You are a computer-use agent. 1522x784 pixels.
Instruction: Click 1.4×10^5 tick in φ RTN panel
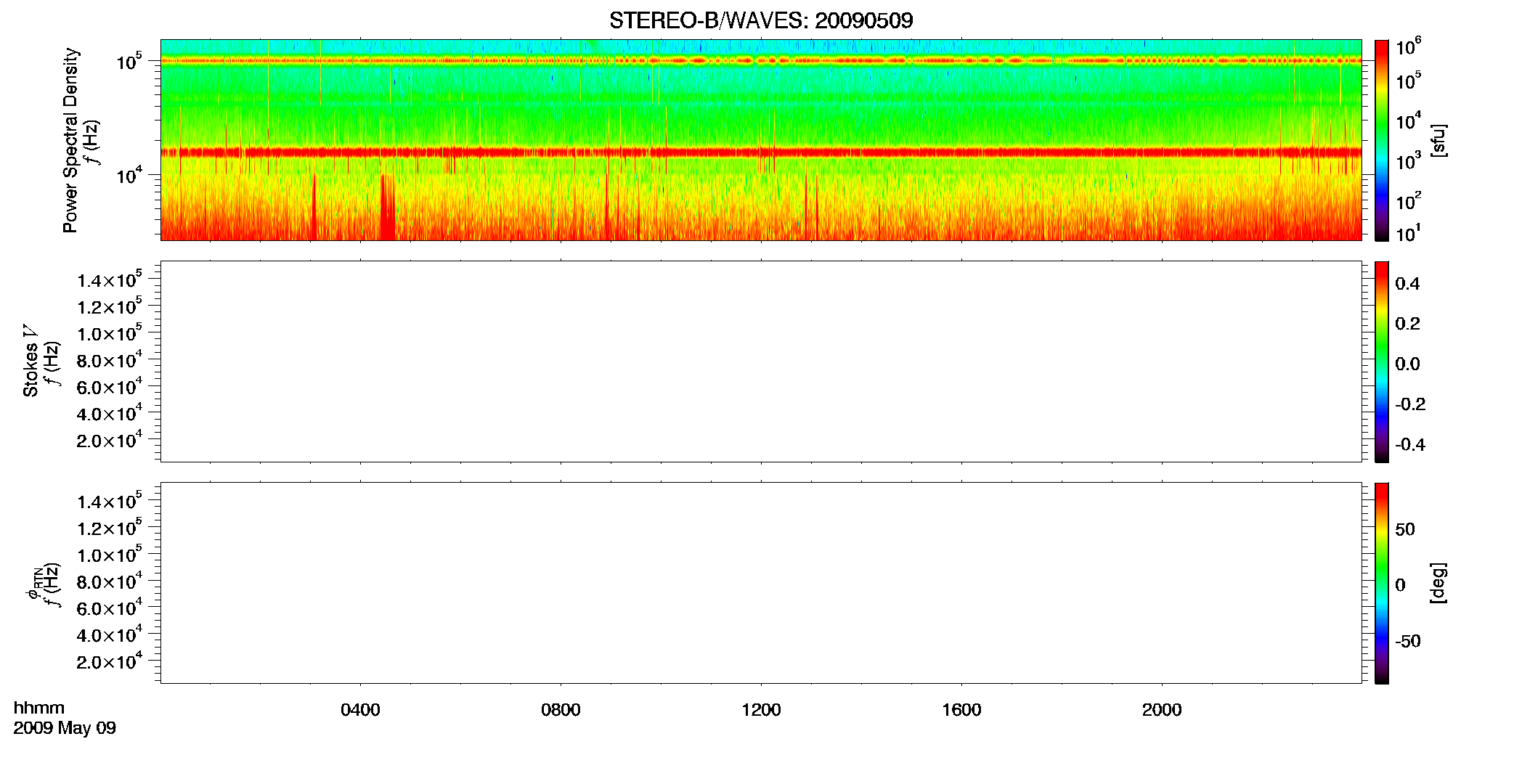coord(110,502)
